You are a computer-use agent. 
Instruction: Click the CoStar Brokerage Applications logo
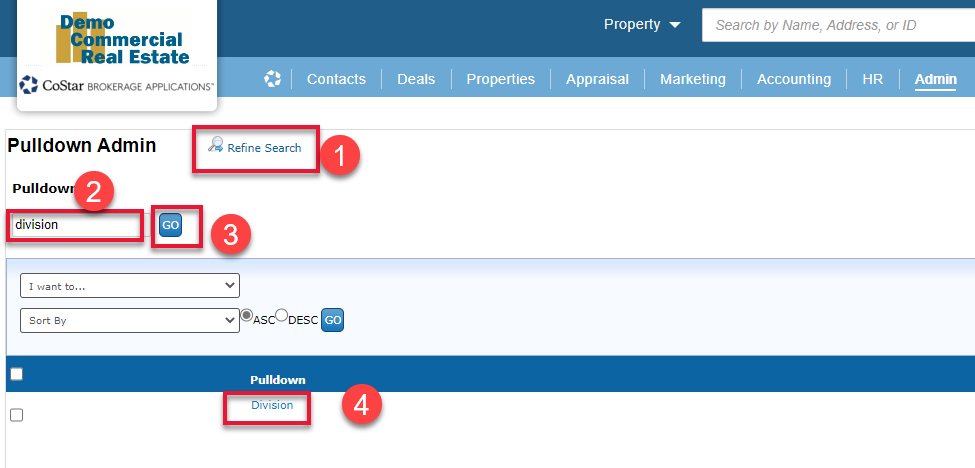[117, 87]
